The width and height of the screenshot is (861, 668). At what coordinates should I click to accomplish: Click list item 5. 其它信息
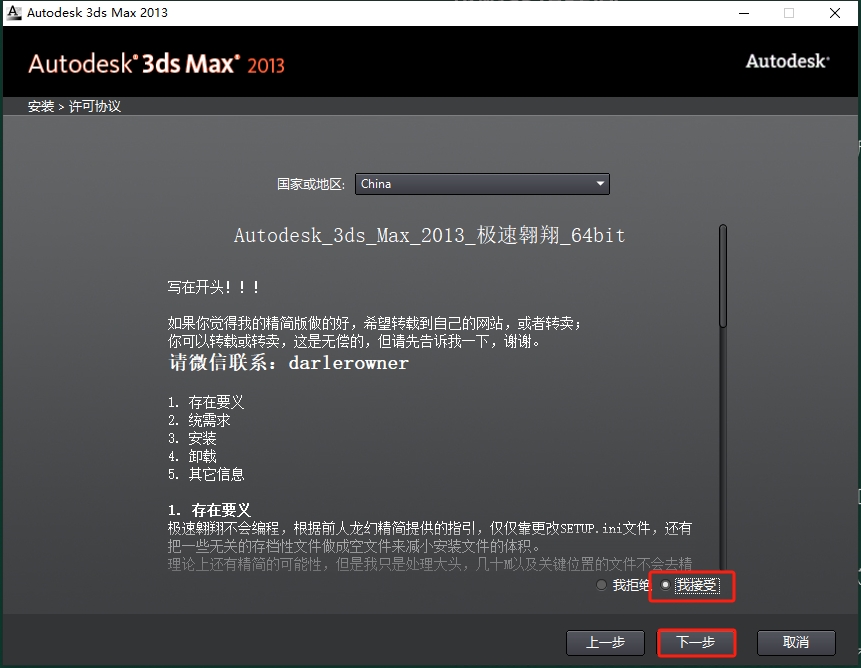206,474
